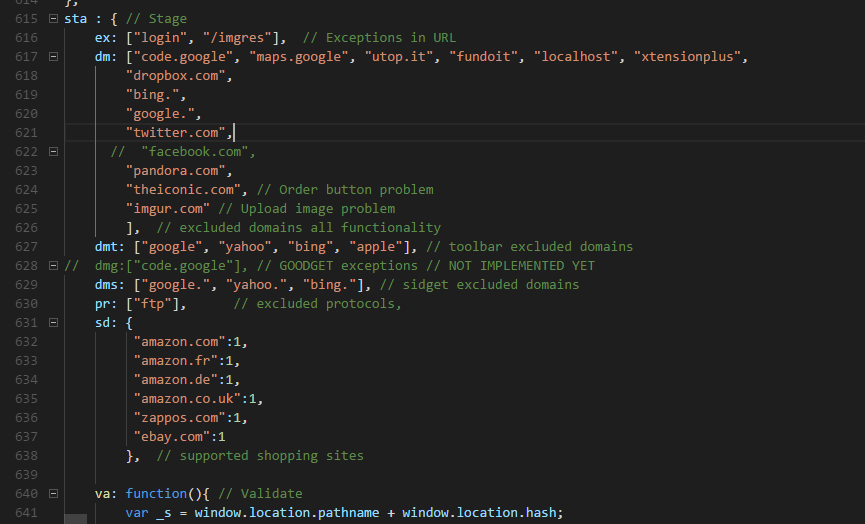This screenshot has height=524, width=865.
Task: Click the commented "facebook.com" entry
Action: pos(195,152)
